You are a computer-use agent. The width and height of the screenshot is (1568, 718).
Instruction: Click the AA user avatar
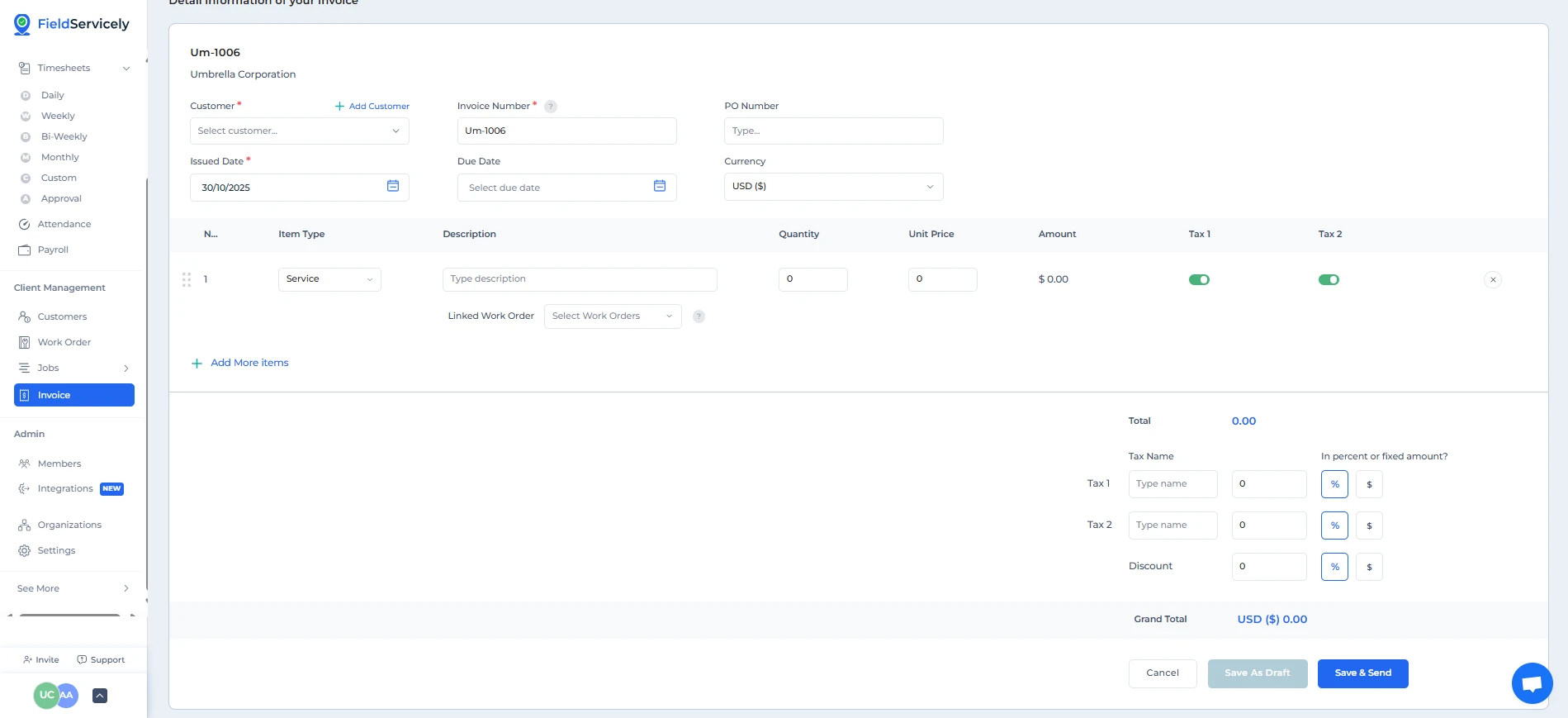69,695
